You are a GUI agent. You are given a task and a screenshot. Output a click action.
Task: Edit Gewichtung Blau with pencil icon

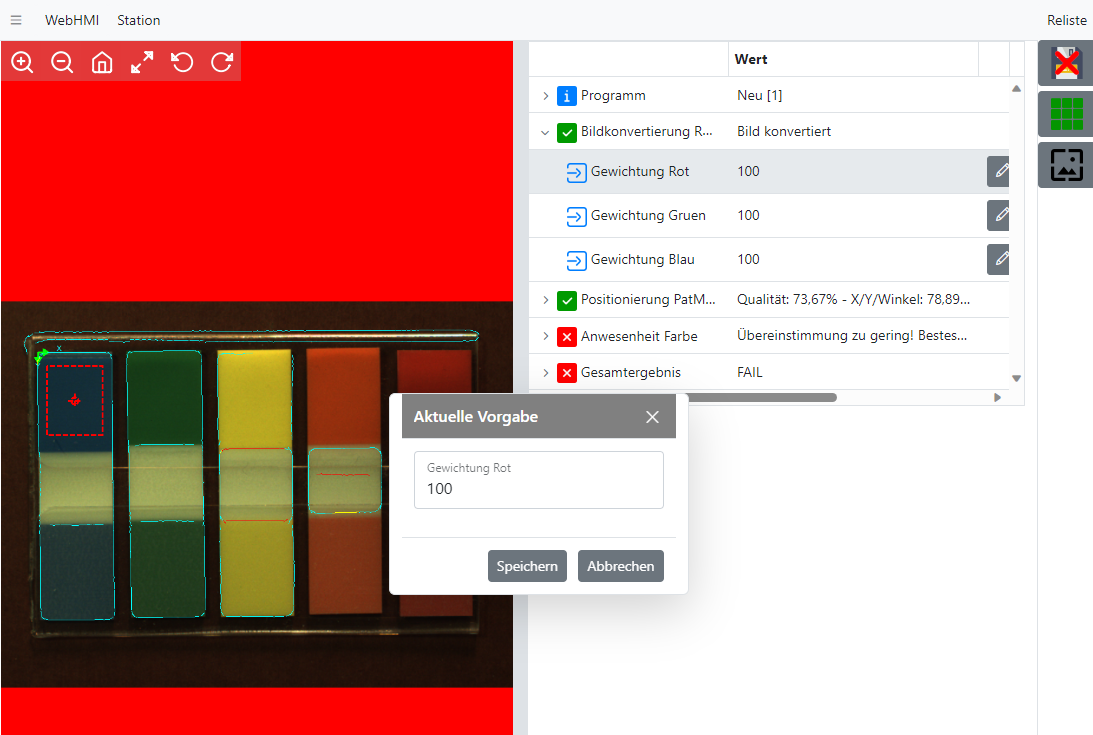point(999,259)
